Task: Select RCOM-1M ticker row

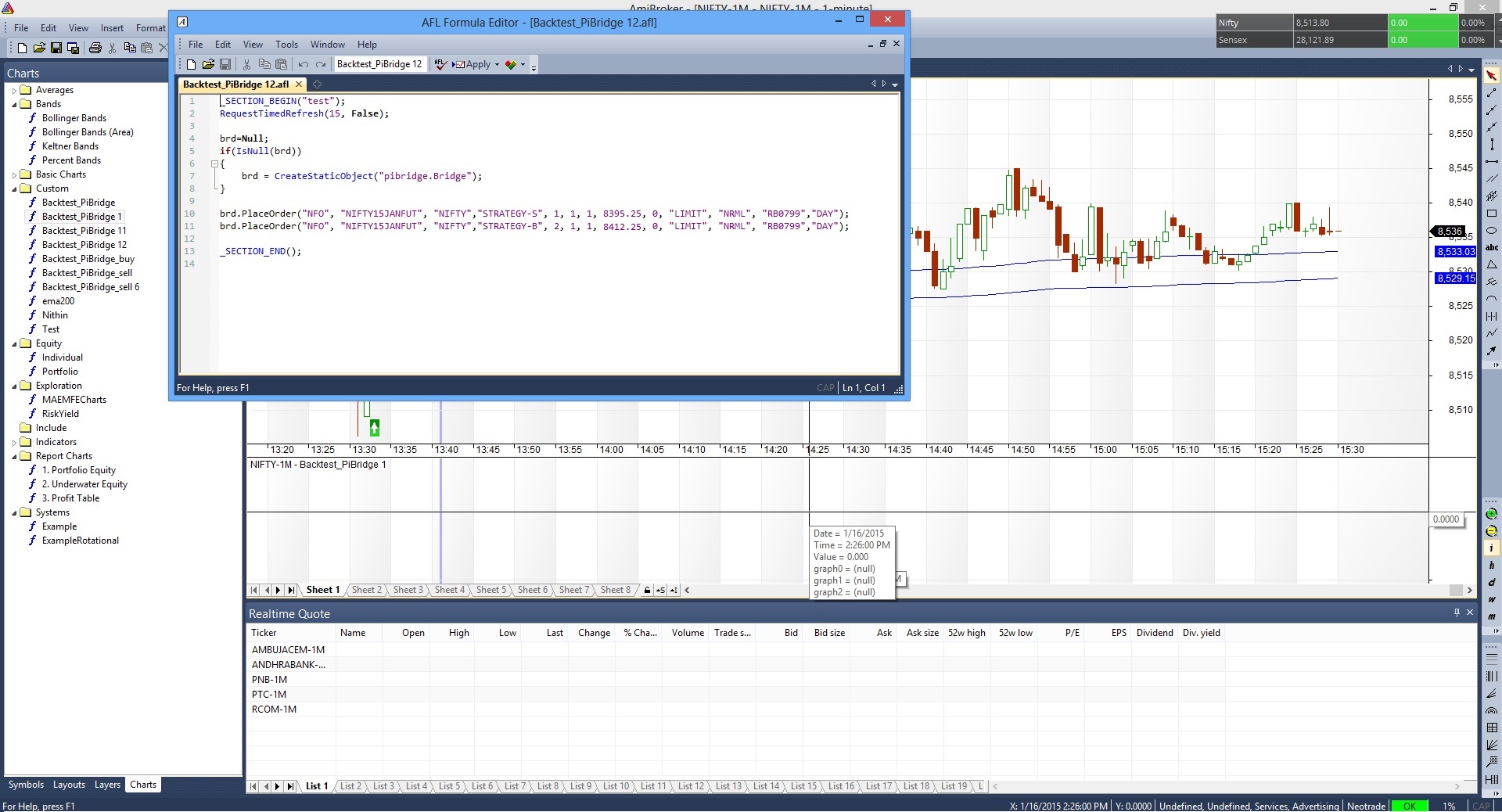Action: click(274, 710)
